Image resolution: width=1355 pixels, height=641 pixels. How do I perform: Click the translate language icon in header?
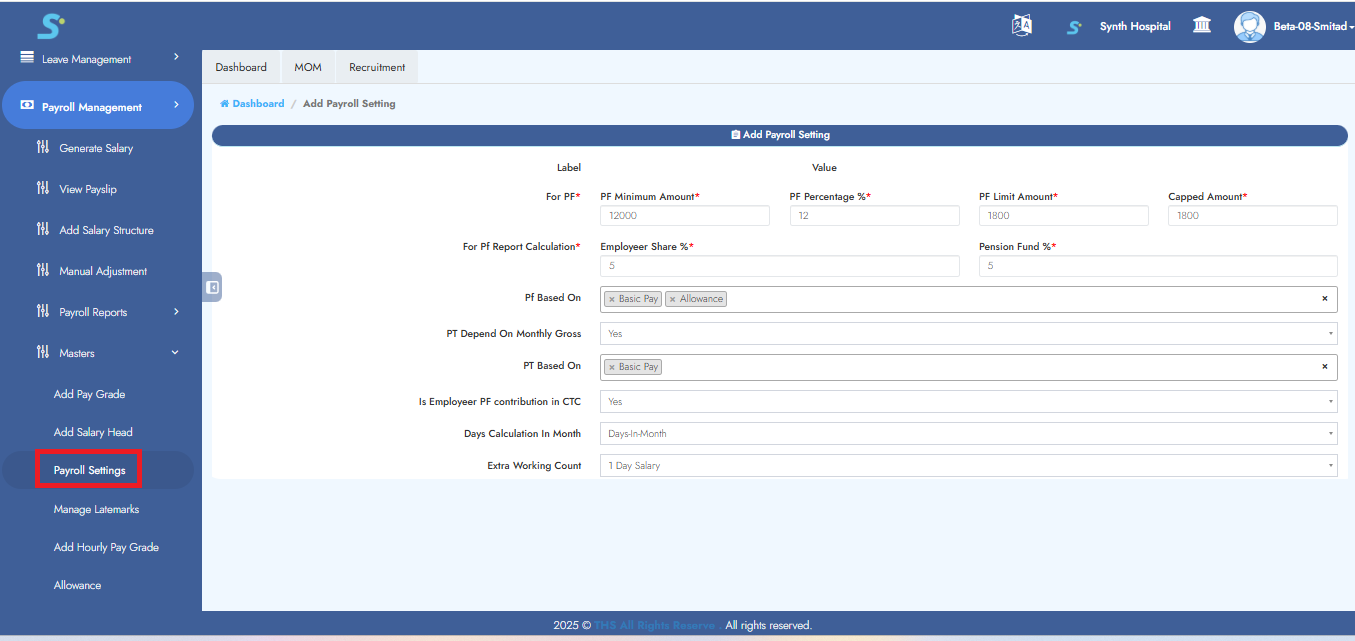1021,26
